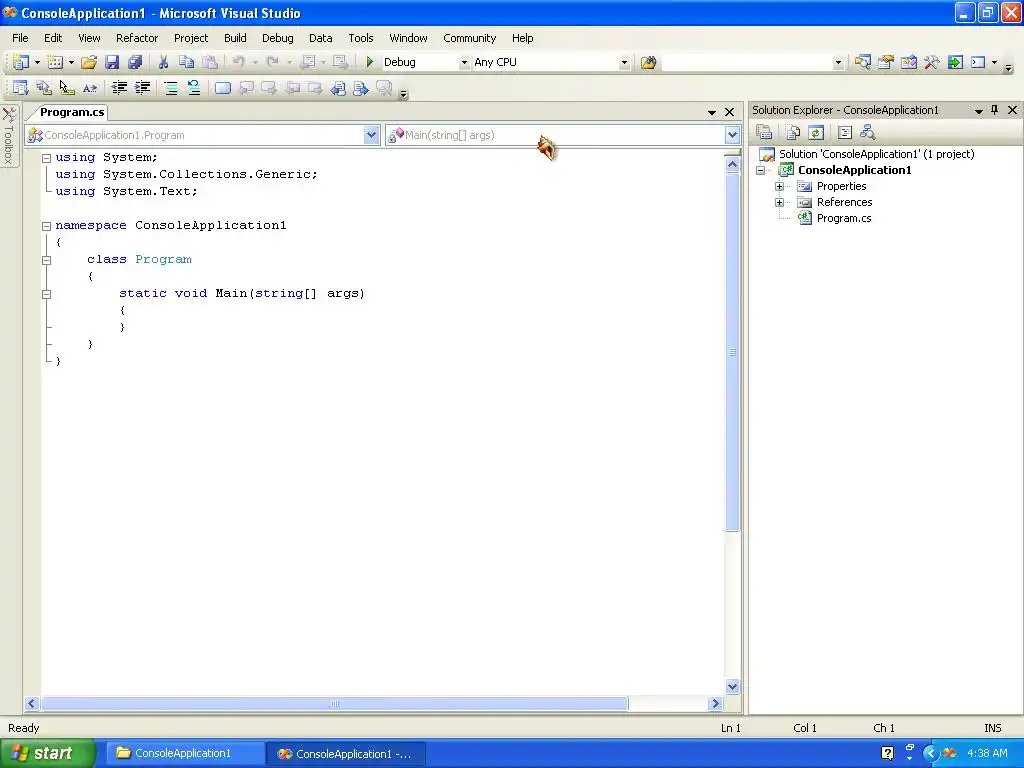The image size is (1024, 768).
Task: Open Solution Explorer from the toolbar icon
Action: [863, 63]
